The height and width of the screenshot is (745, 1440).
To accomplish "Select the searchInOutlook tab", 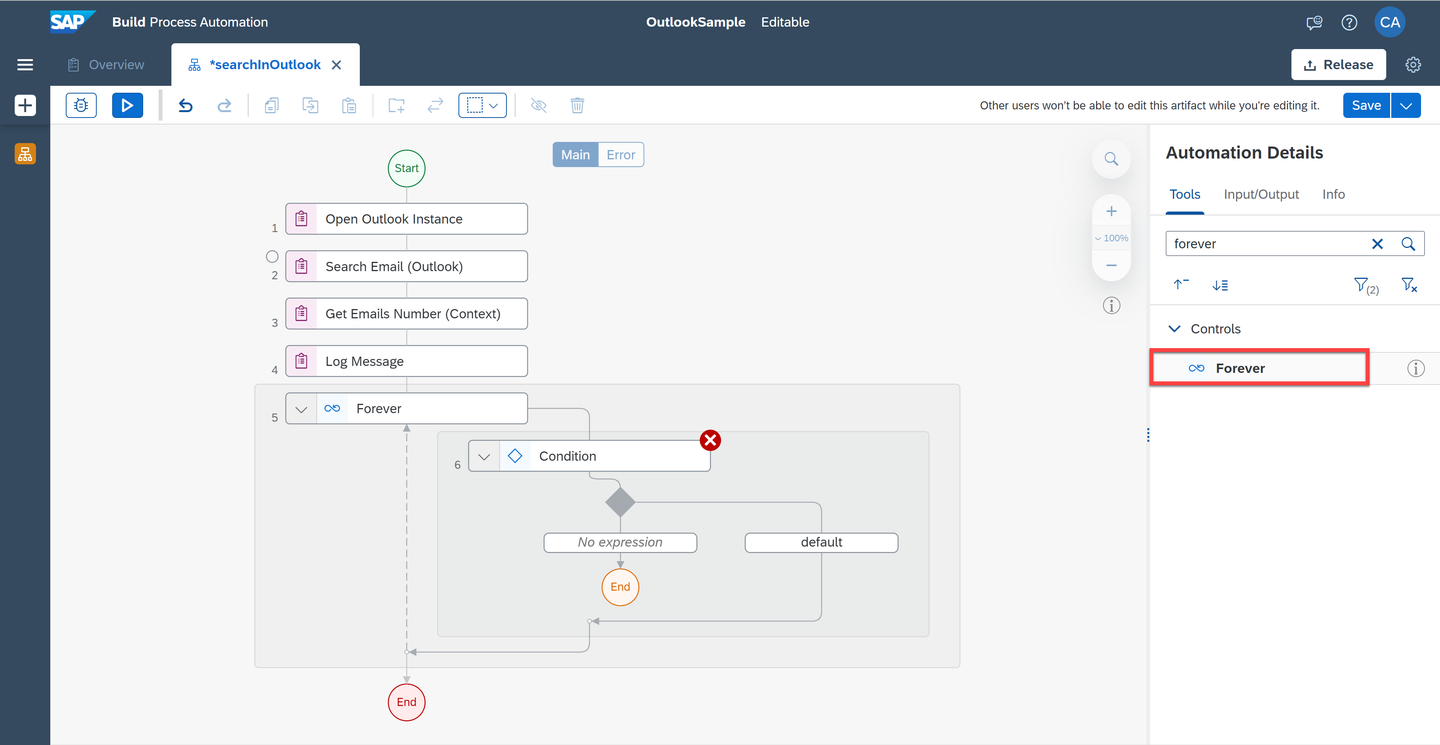I will (x=265, y=65).
